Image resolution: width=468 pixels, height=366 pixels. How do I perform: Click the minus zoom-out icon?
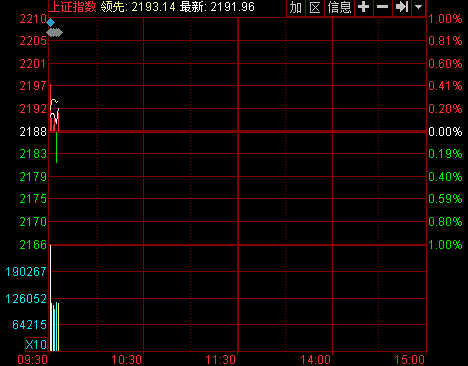382,7
